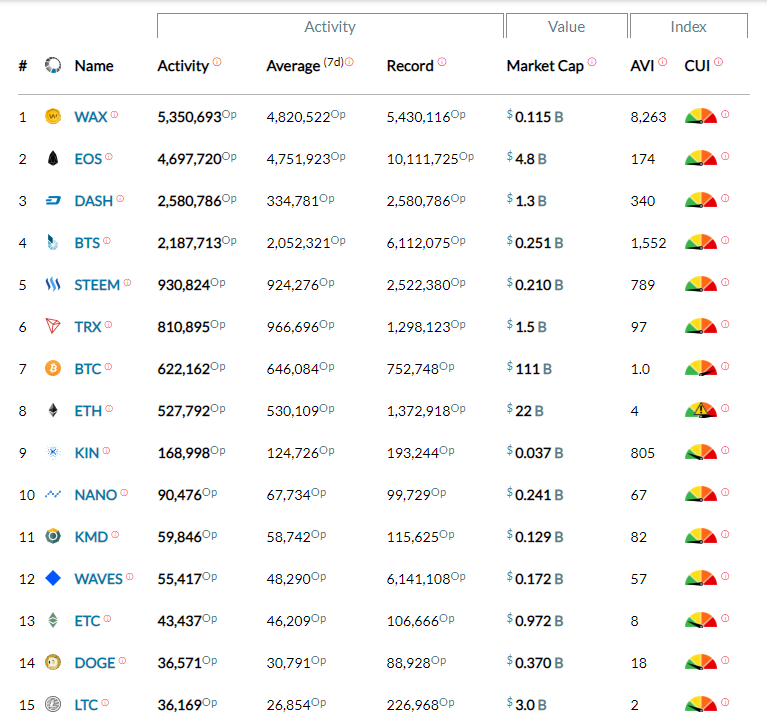Open the ETH coin link
Screen dimensions: 767x721
(x=88, y=411)
